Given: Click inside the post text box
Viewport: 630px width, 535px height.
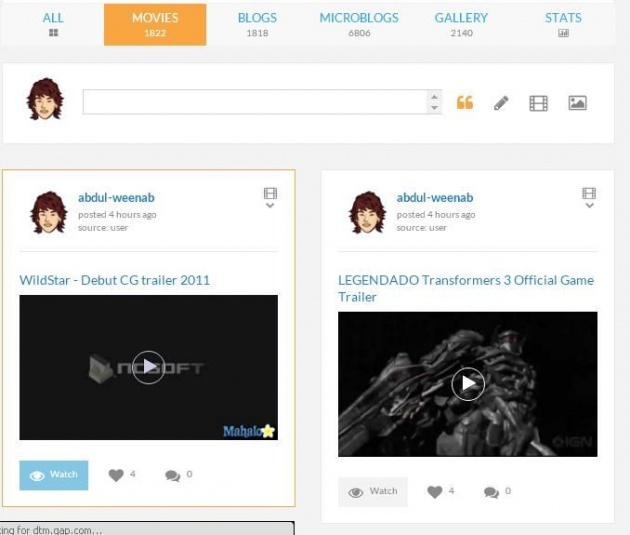Looking at the screenshot, I should click(x=255, y=102).
